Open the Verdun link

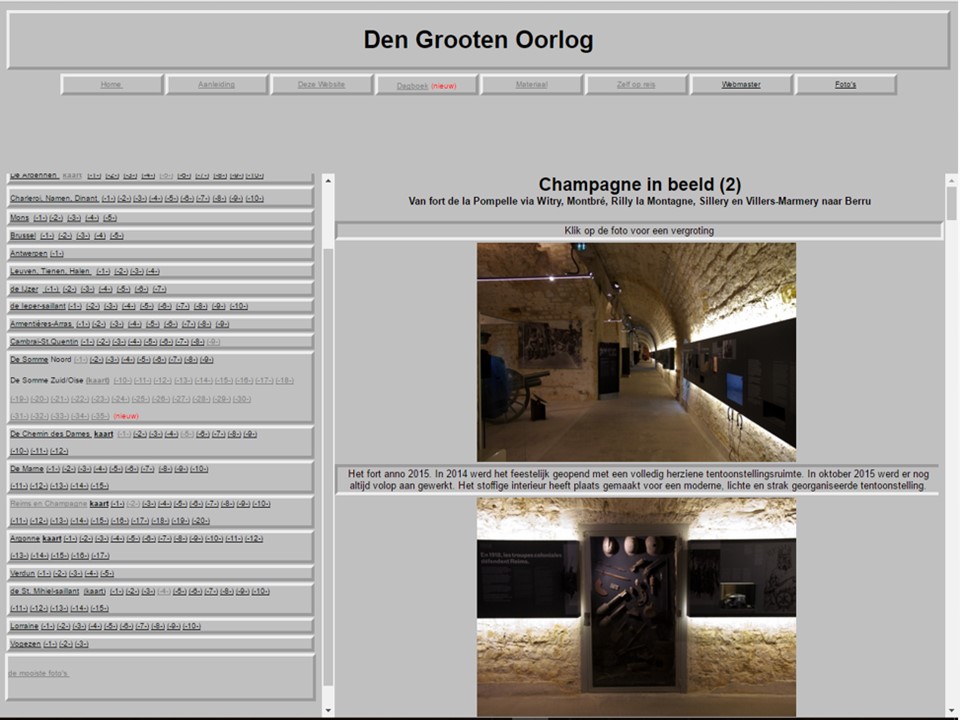click(22, 574)
